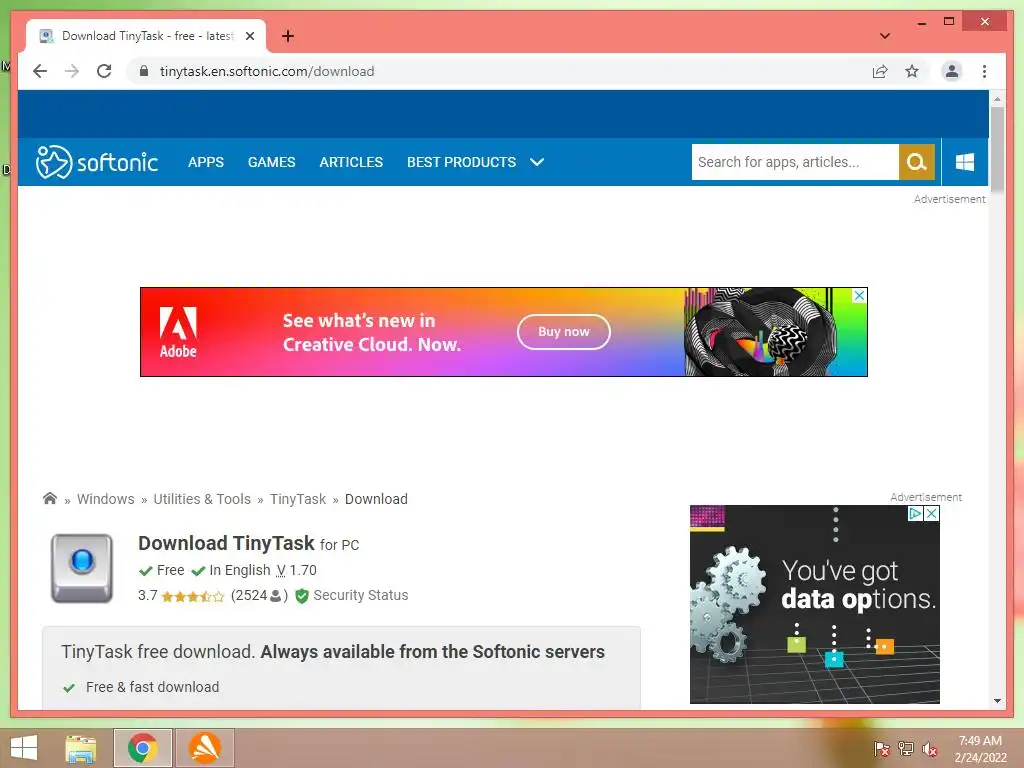The width and height of the screenshot is (1024, 768).
Task: Click the network tray icon
Action: (906, 749)
